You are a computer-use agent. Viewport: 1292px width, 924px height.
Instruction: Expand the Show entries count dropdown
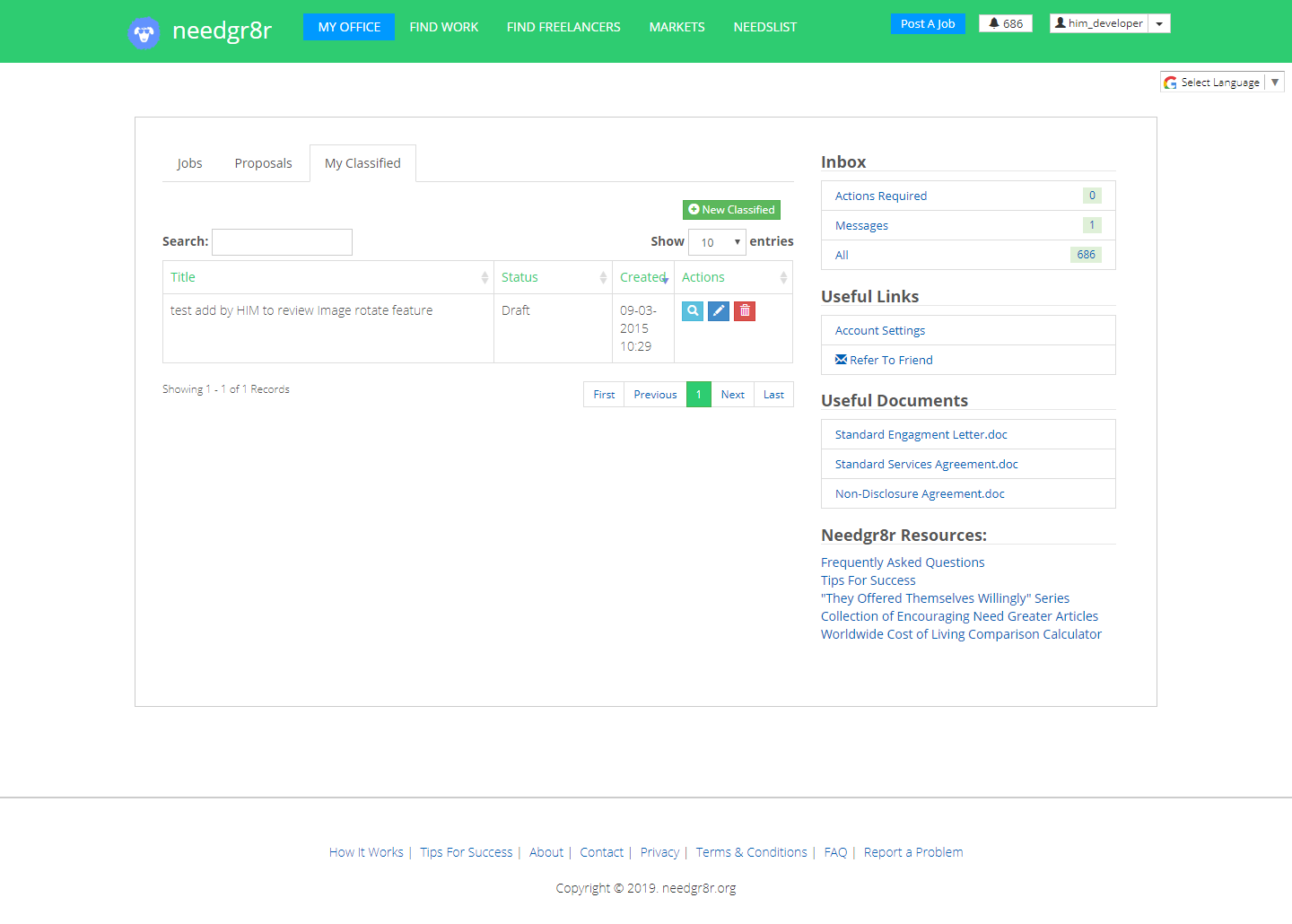point(718,242)
